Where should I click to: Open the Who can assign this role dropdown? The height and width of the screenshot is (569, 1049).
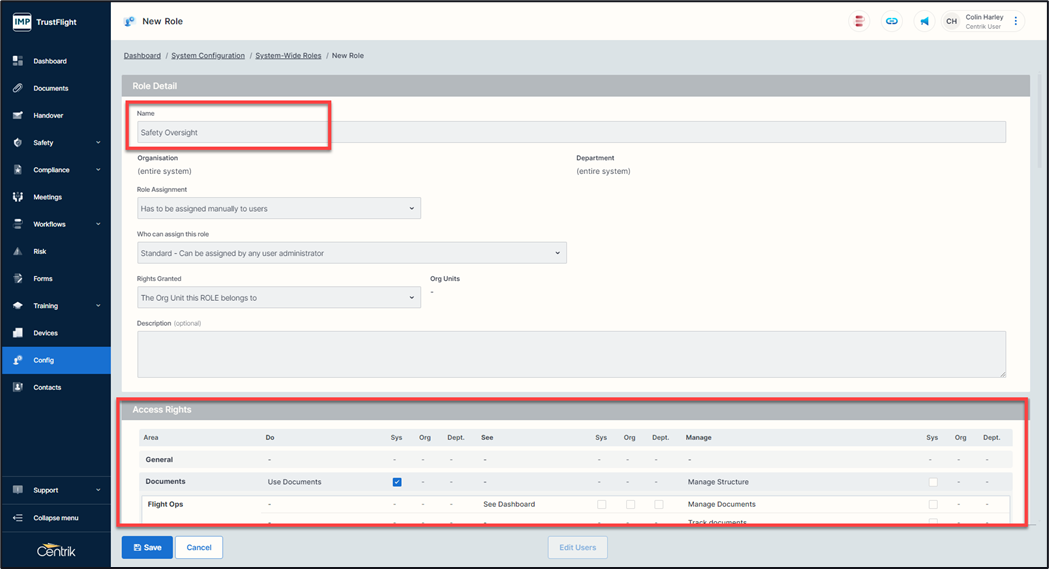point(351,253)
